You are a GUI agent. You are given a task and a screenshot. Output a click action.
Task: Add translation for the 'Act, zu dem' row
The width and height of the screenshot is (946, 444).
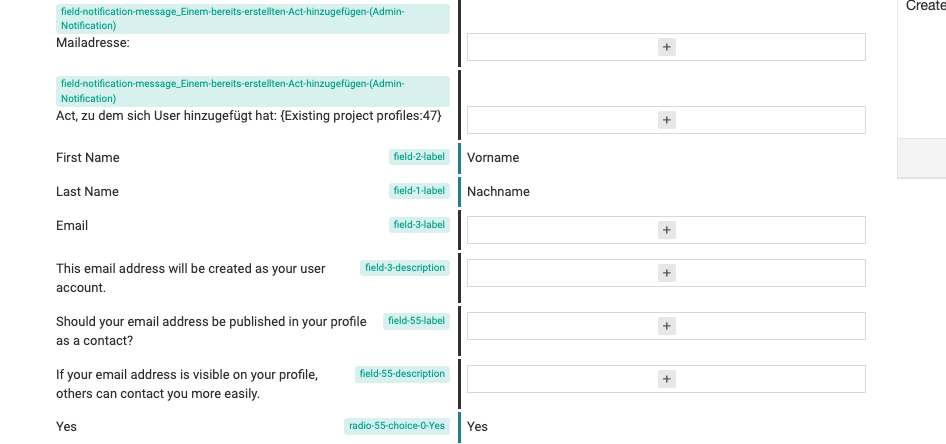pos(667,120)
